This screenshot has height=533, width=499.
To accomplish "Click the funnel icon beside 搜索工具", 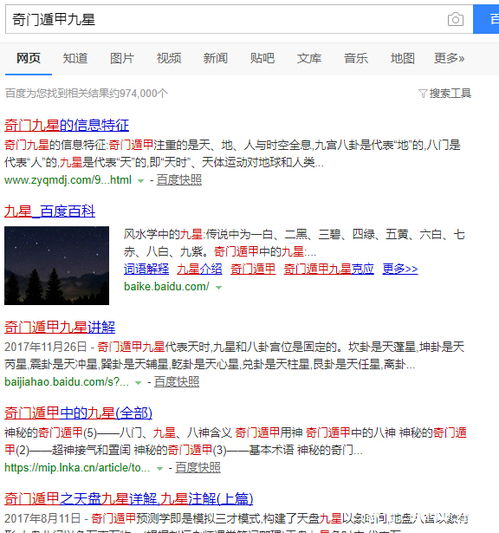I will click(423, 93).
